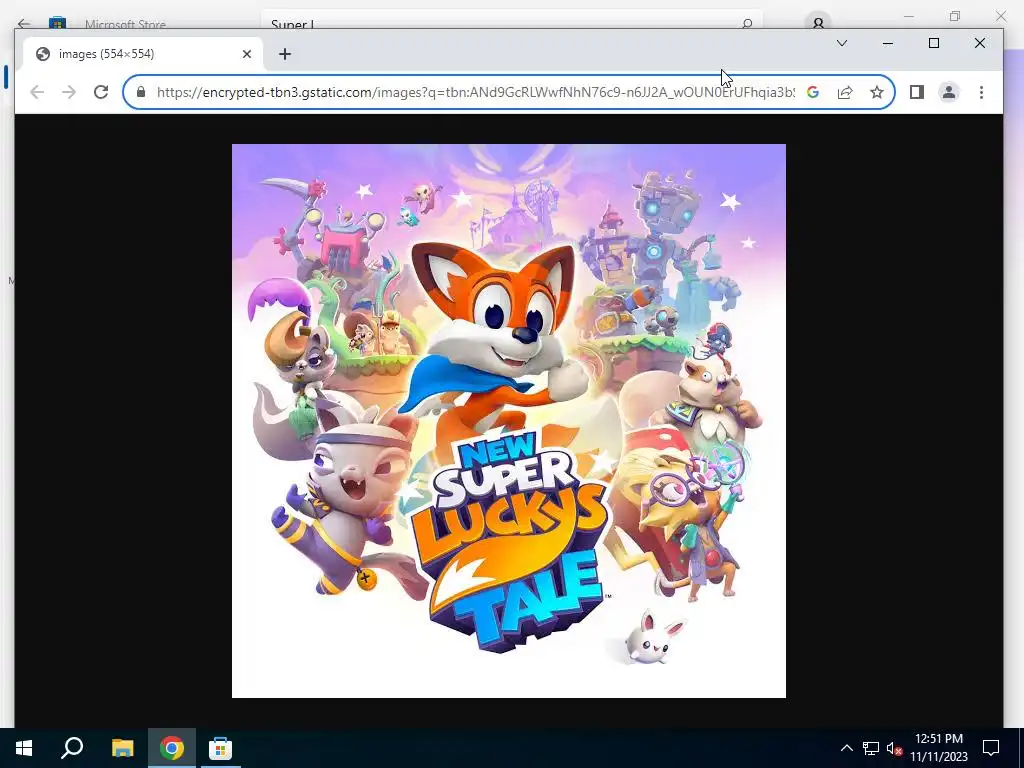This screenshot has height=768, width=1024.
Task: Open the notification center icon
Action: (x=991, y=748)
